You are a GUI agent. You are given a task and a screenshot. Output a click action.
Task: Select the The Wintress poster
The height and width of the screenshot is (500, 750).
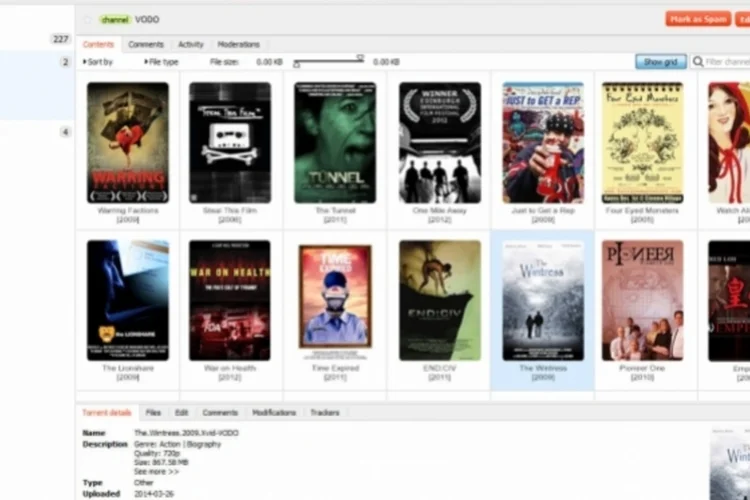click(x=543, y=300)
